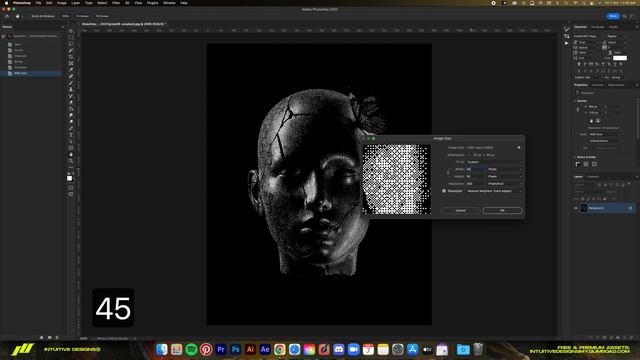Screen dimensions: 640x360
Task: Select the Frame tool
Action: click(71, 63)
